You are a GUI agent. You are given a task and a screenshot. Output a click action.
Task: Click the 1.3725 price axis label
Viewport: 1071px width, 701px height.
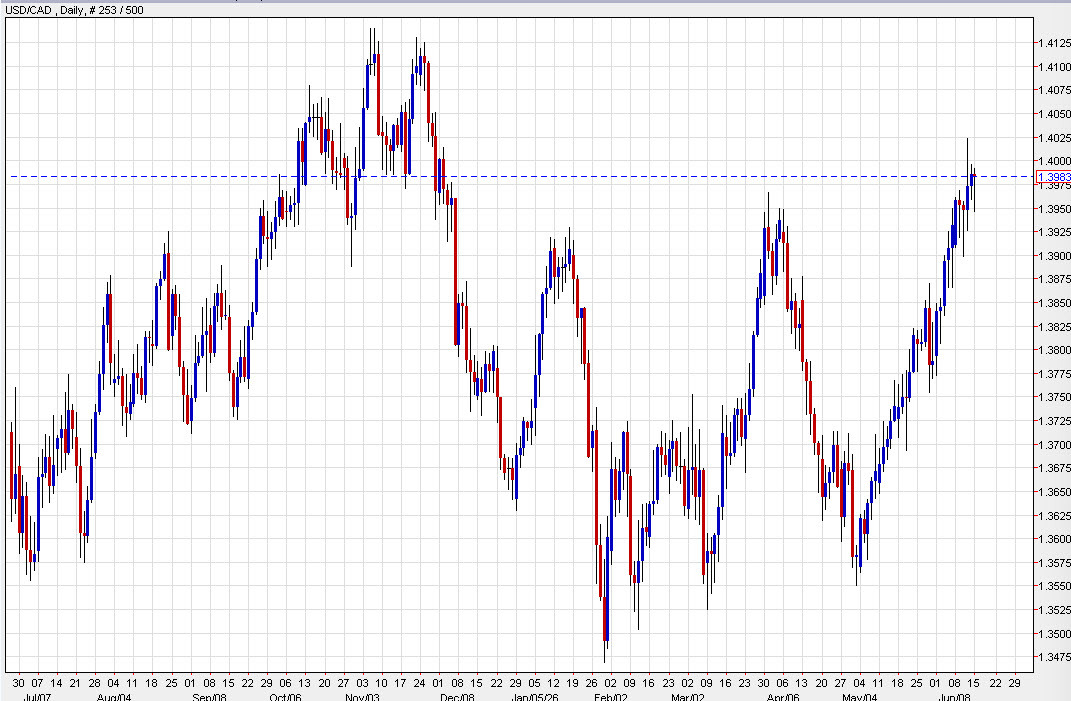1054,422
